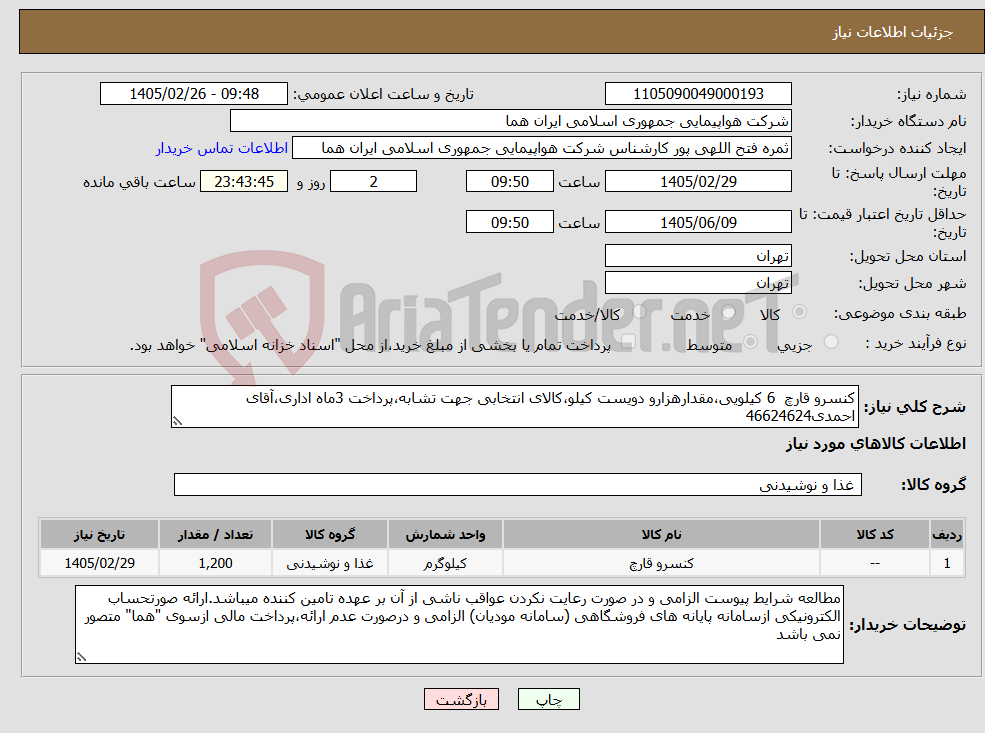985x733 pixels.
Task: Click the تاریخ نیاز column header
Action: 99,535
